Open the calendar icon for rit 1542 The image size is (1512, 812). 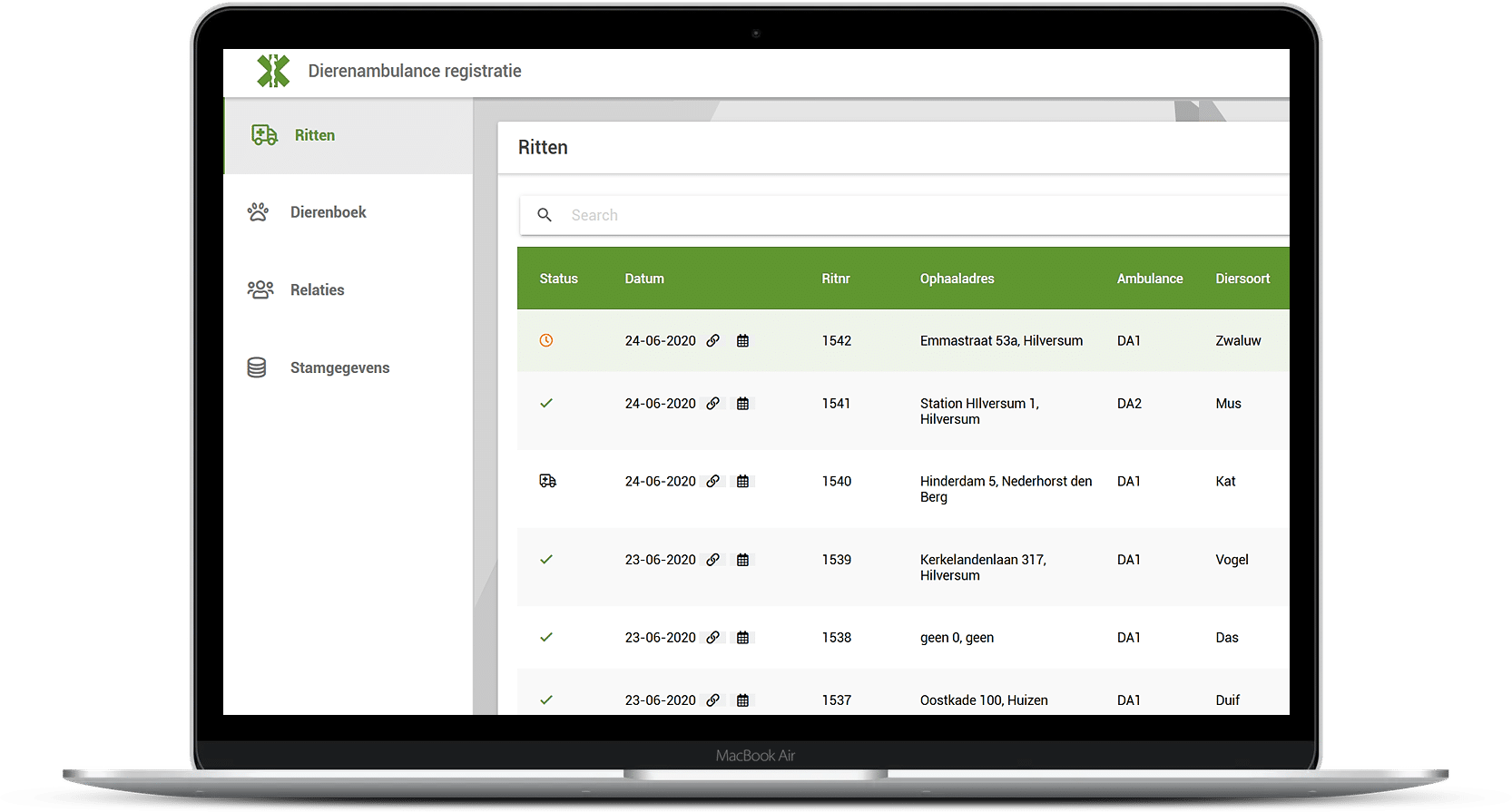pos(742,341)
